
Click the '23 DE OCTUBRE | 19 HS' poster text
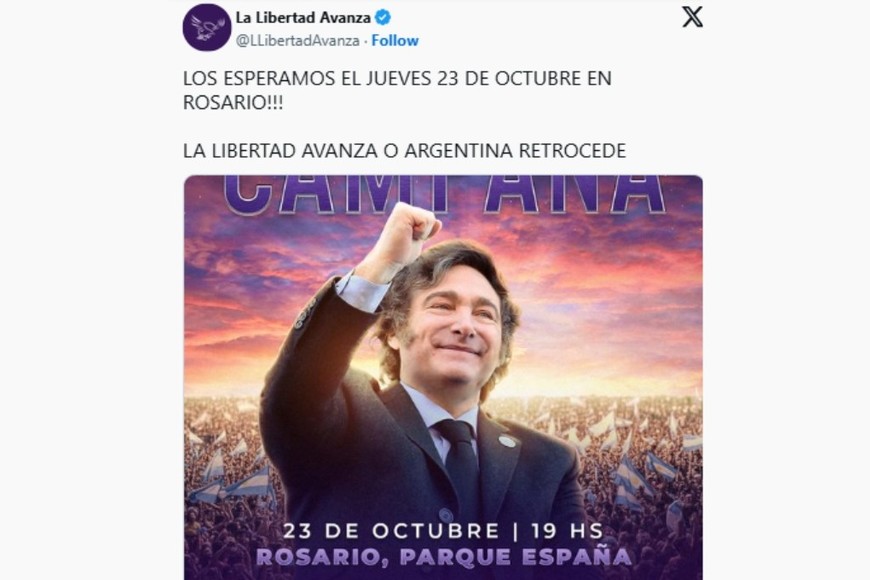[x=443, y=531]
